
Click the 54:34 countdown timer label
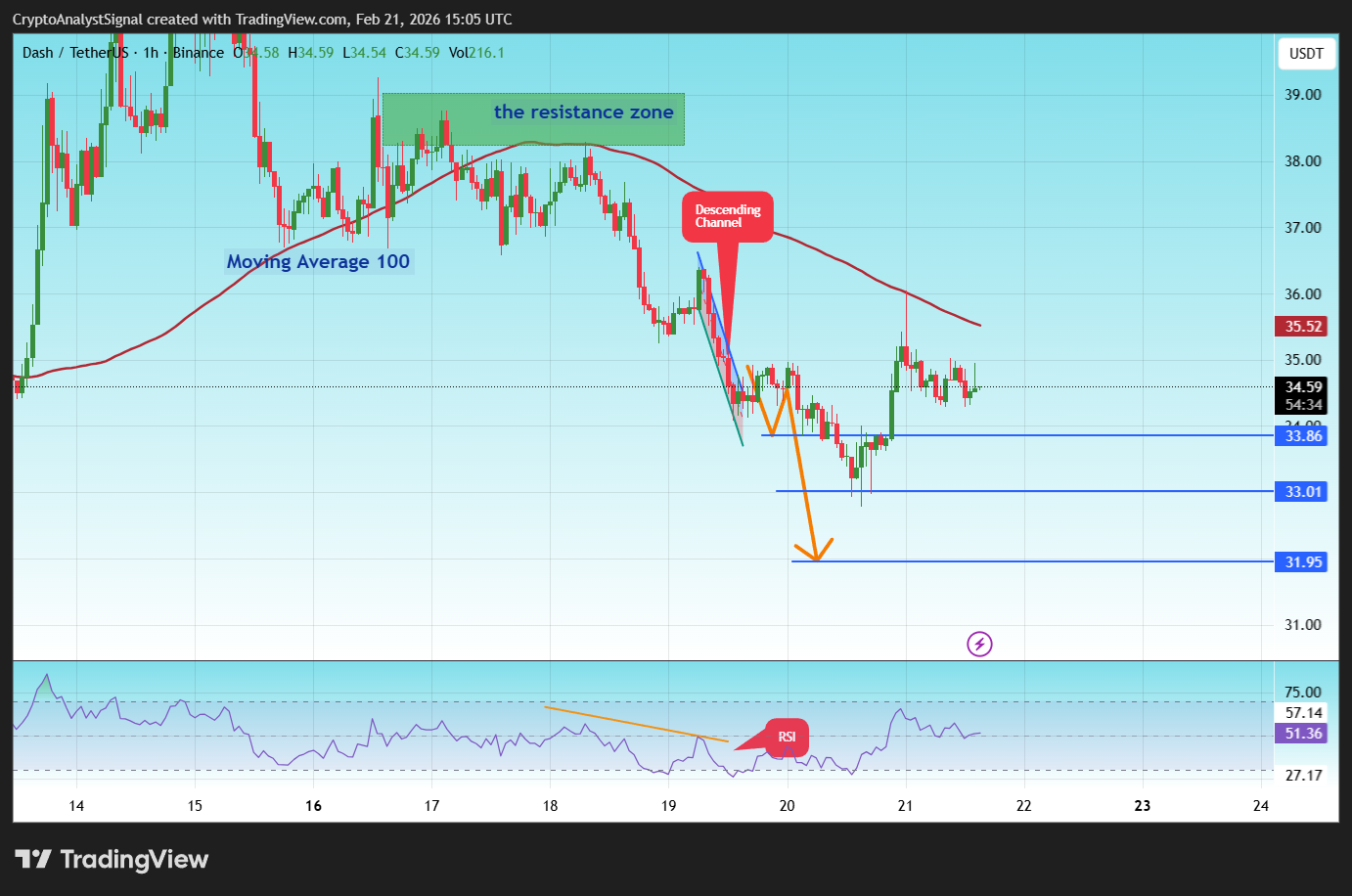click(x=1303, y=405)
